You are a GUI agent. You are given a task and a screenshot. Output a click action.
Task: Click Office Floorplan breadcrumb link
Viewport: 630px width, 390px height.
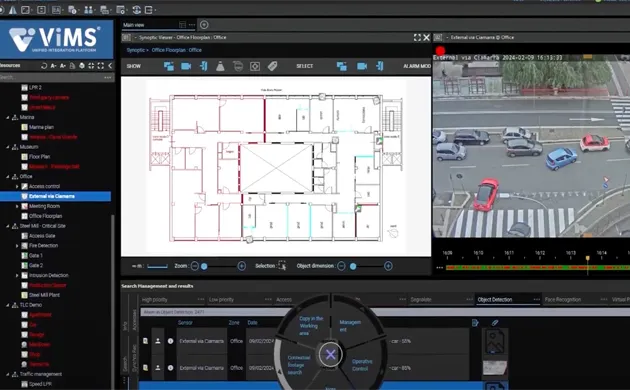pyautogui.click(x=176, y=50)
